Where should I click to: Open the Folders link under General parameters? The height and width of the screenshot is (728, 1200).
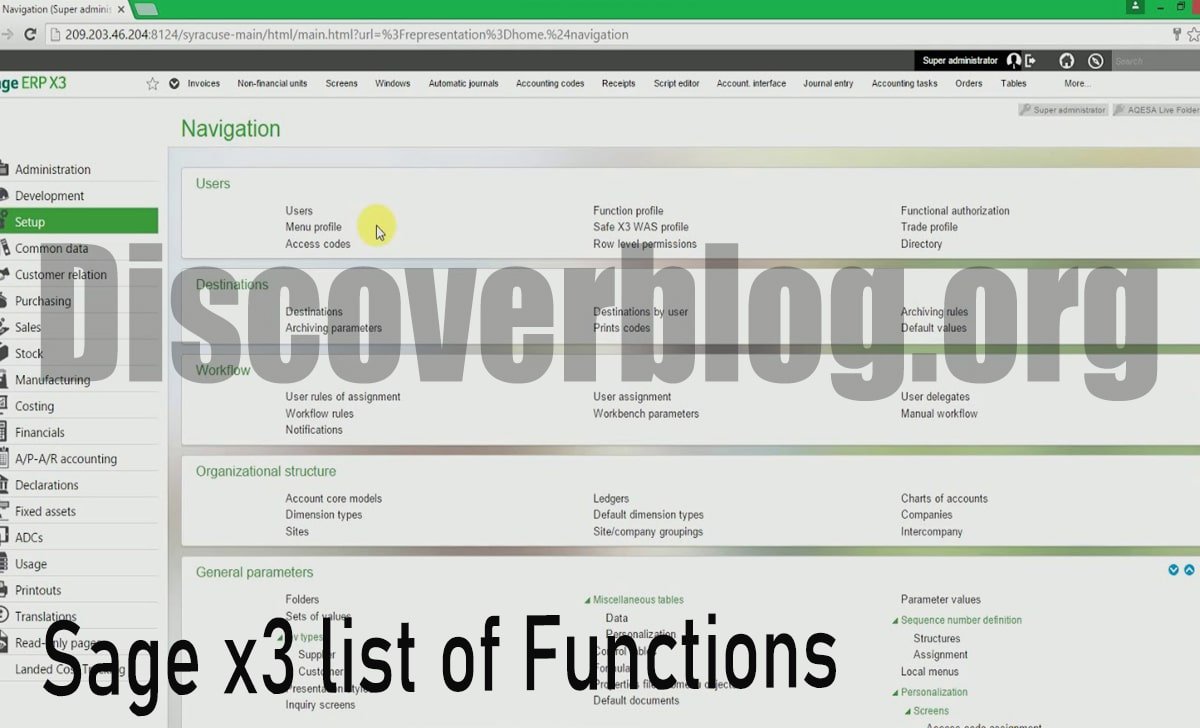click(302, 600)
